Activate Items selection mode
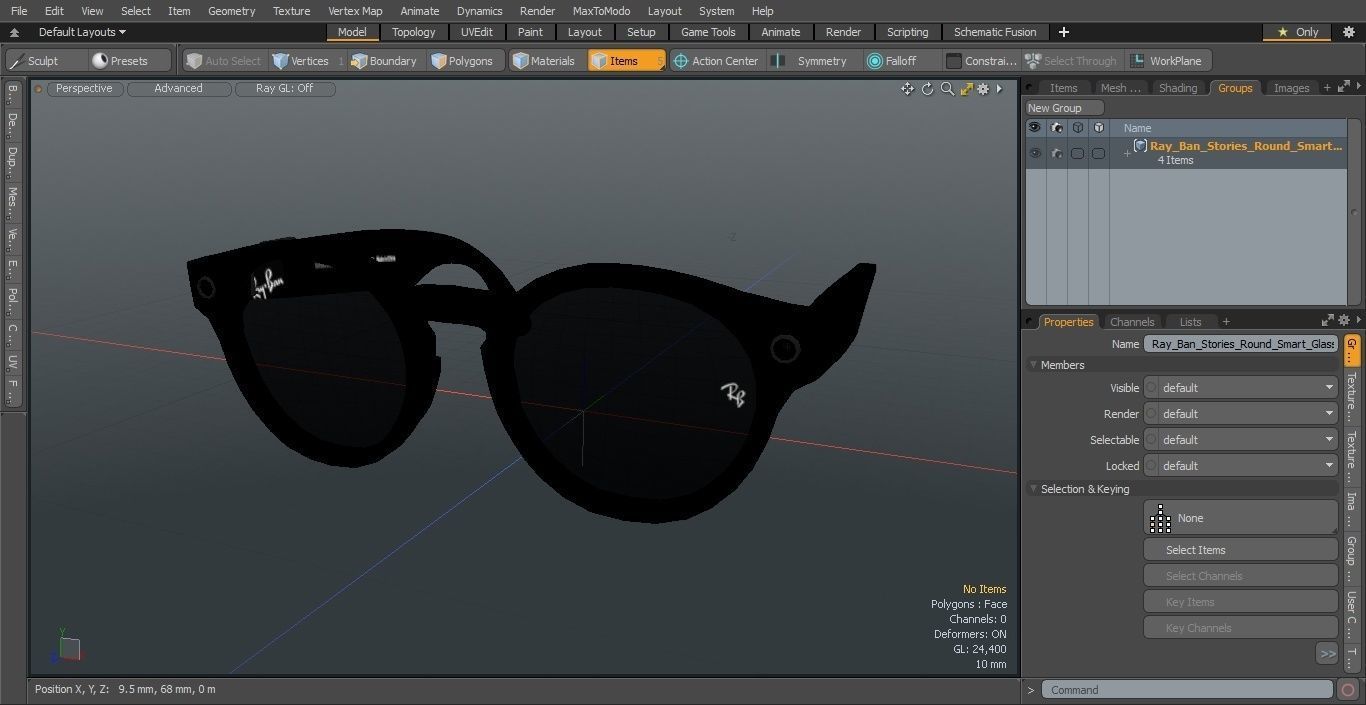This screenshot has height=705, width=1366. click(x=626, y=61)
